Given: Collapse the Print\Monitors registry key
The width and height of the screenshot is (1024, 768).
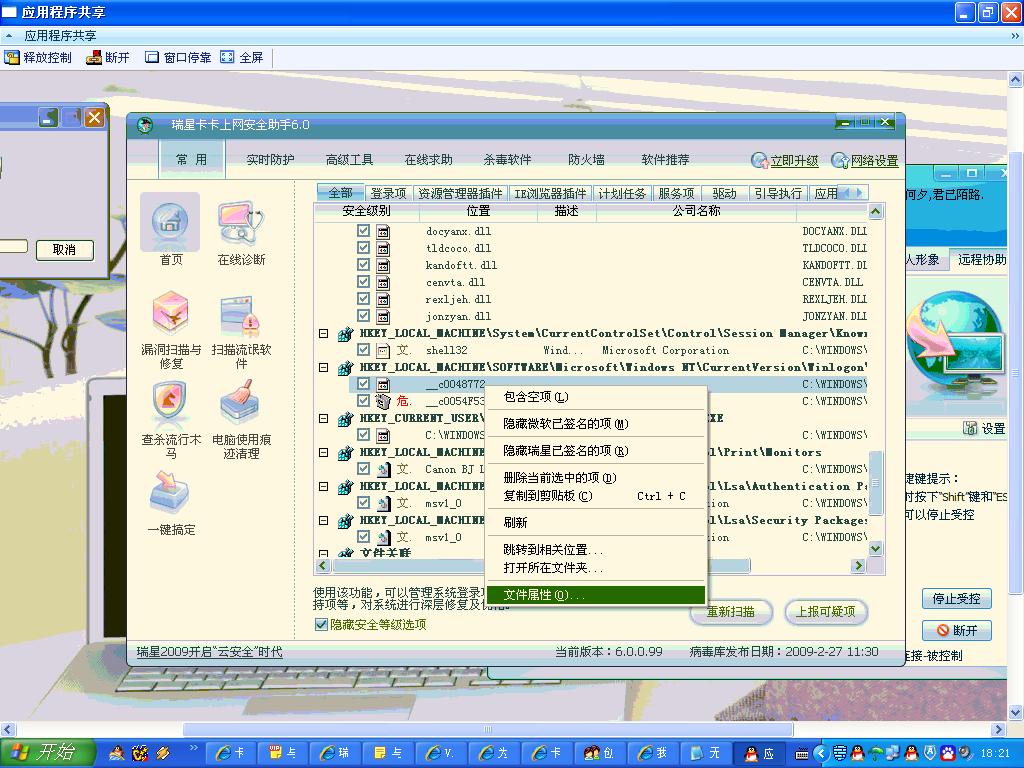Looking at the screenshot, I should tap(323, 452).
